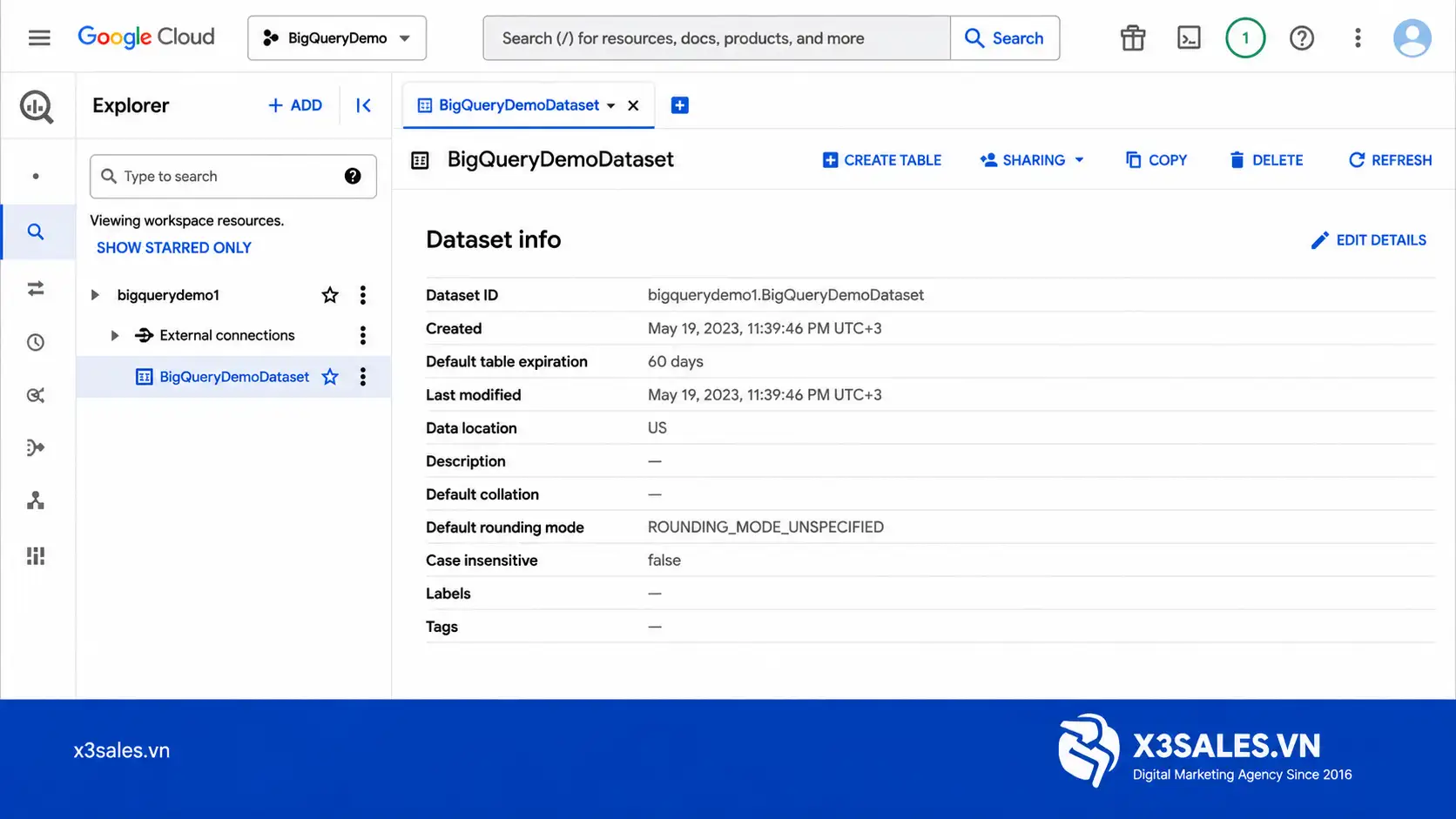Open the notifications badge showing 1
The height and width of the screenshot is (819, 1456).
(1245, 37)
